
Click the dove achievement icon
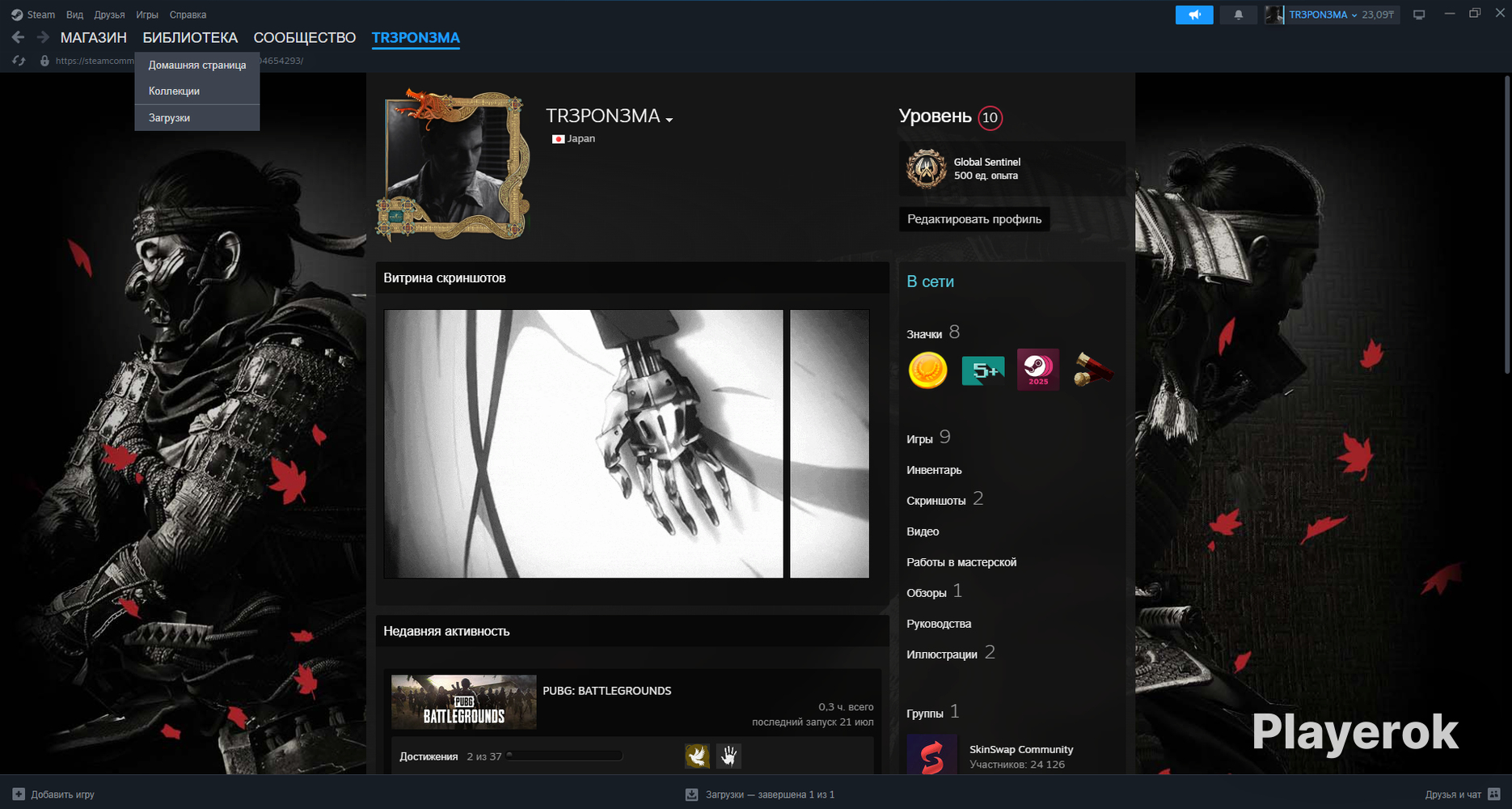(697, 756)
